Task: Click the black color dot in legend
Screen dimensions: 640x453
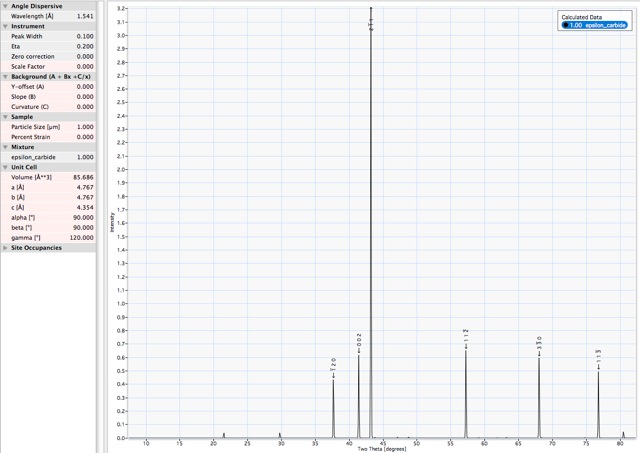Action: 565,25
